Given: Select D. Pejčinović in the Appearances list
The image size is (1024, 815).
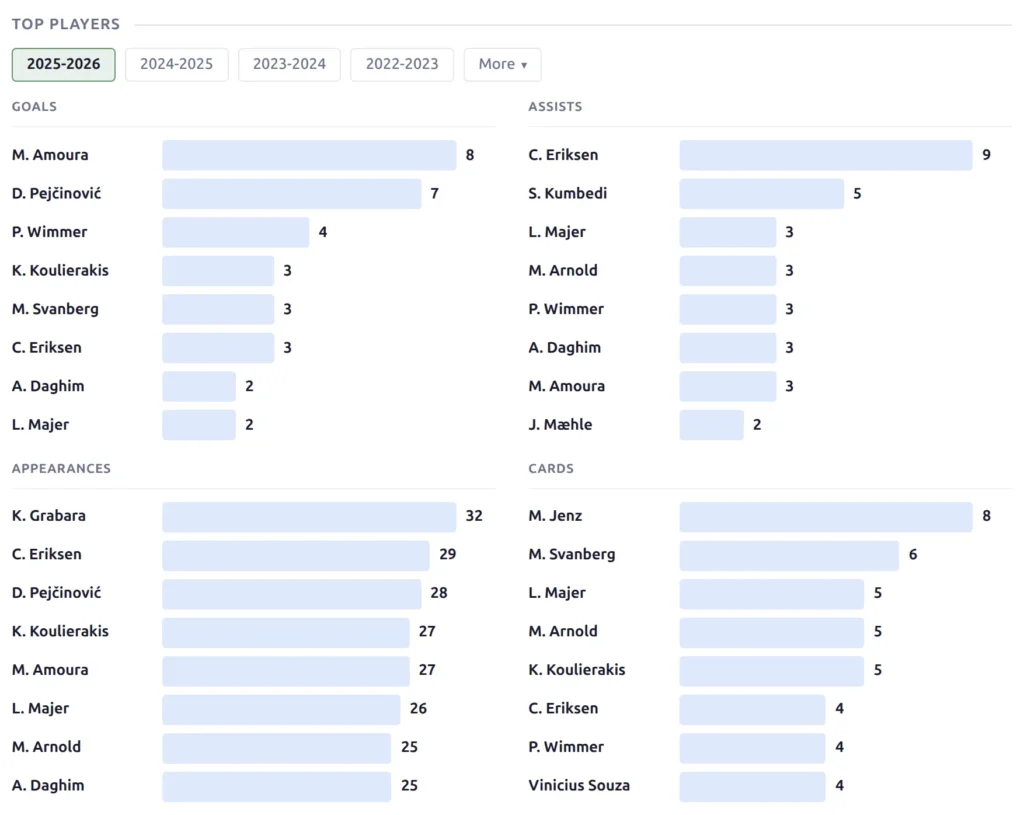Looking at the screenshot, I should click(x=57, y=592).
